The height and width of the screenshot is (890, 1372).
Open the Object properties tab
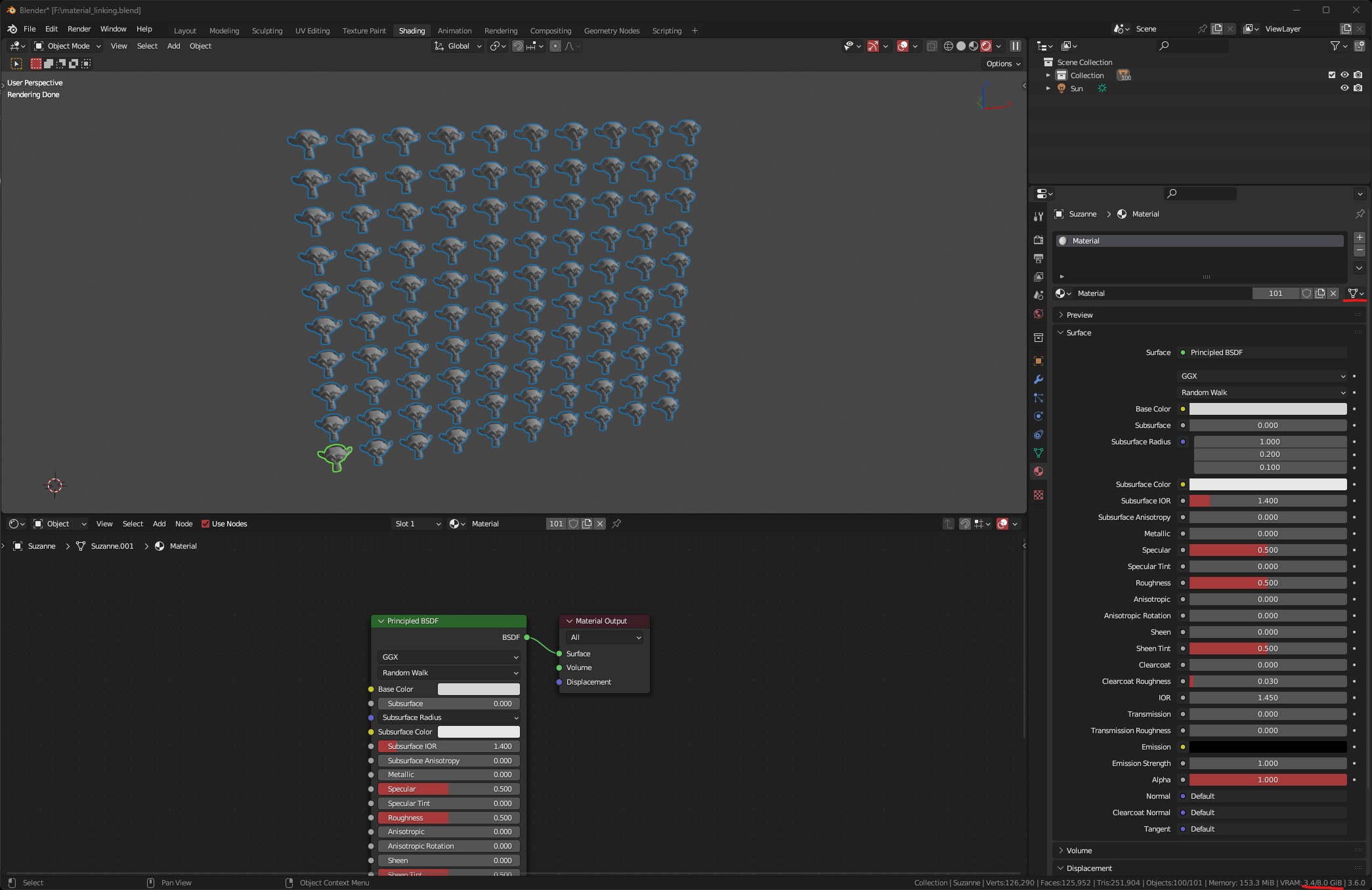pyautogui.click(x=1039, y=361)
